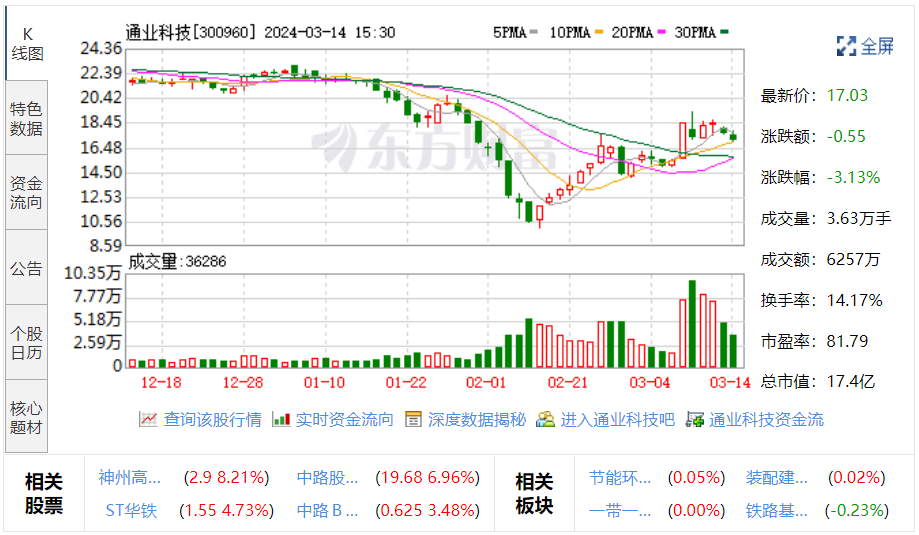Viewport: 919px width, 535px height.
Task: Click the 01-22 date axis label
Action: click(x=406, y=383)
